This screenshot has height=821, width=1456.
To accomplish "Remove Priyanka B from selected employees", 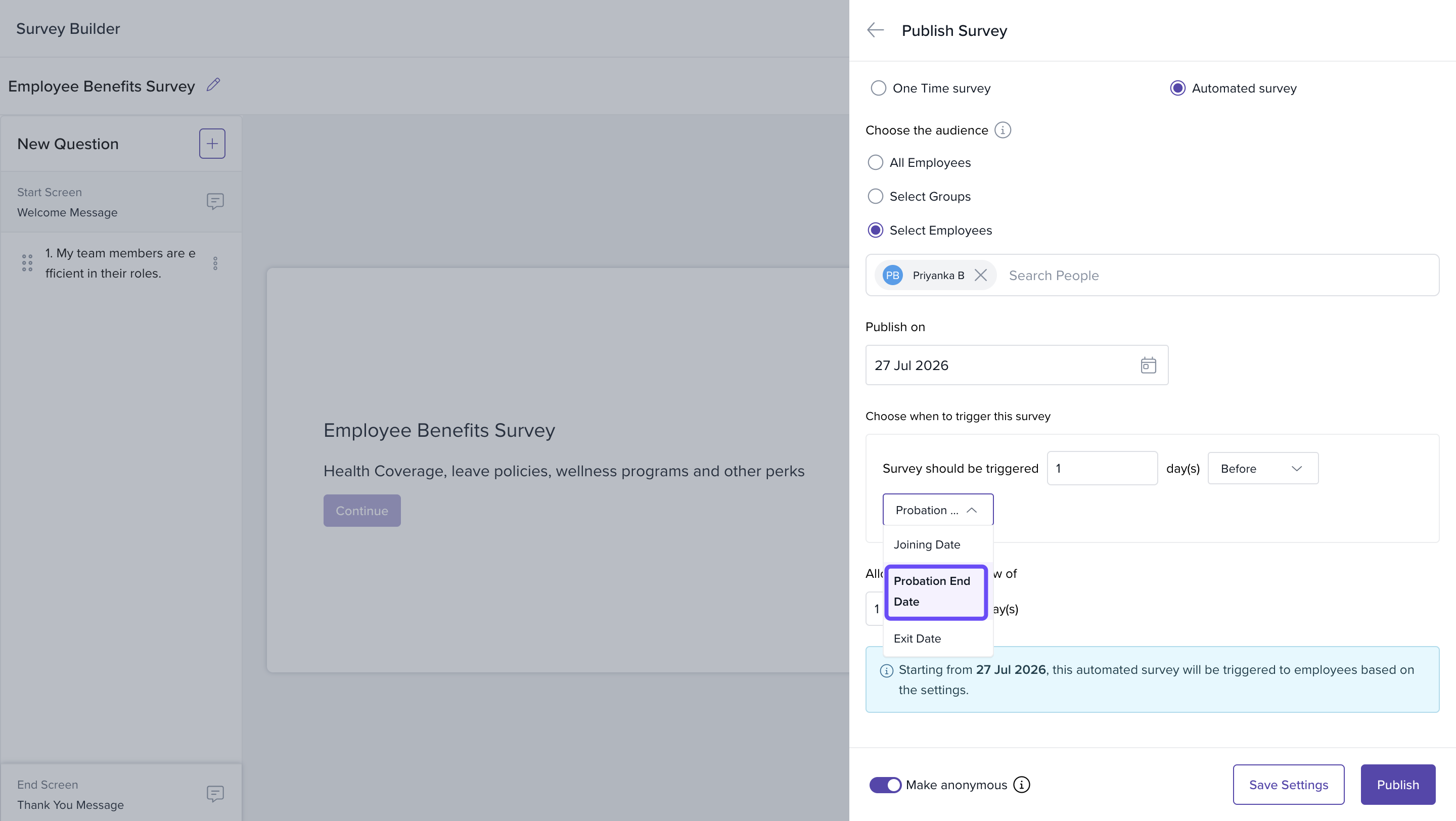I will click(x=981, y=275).
